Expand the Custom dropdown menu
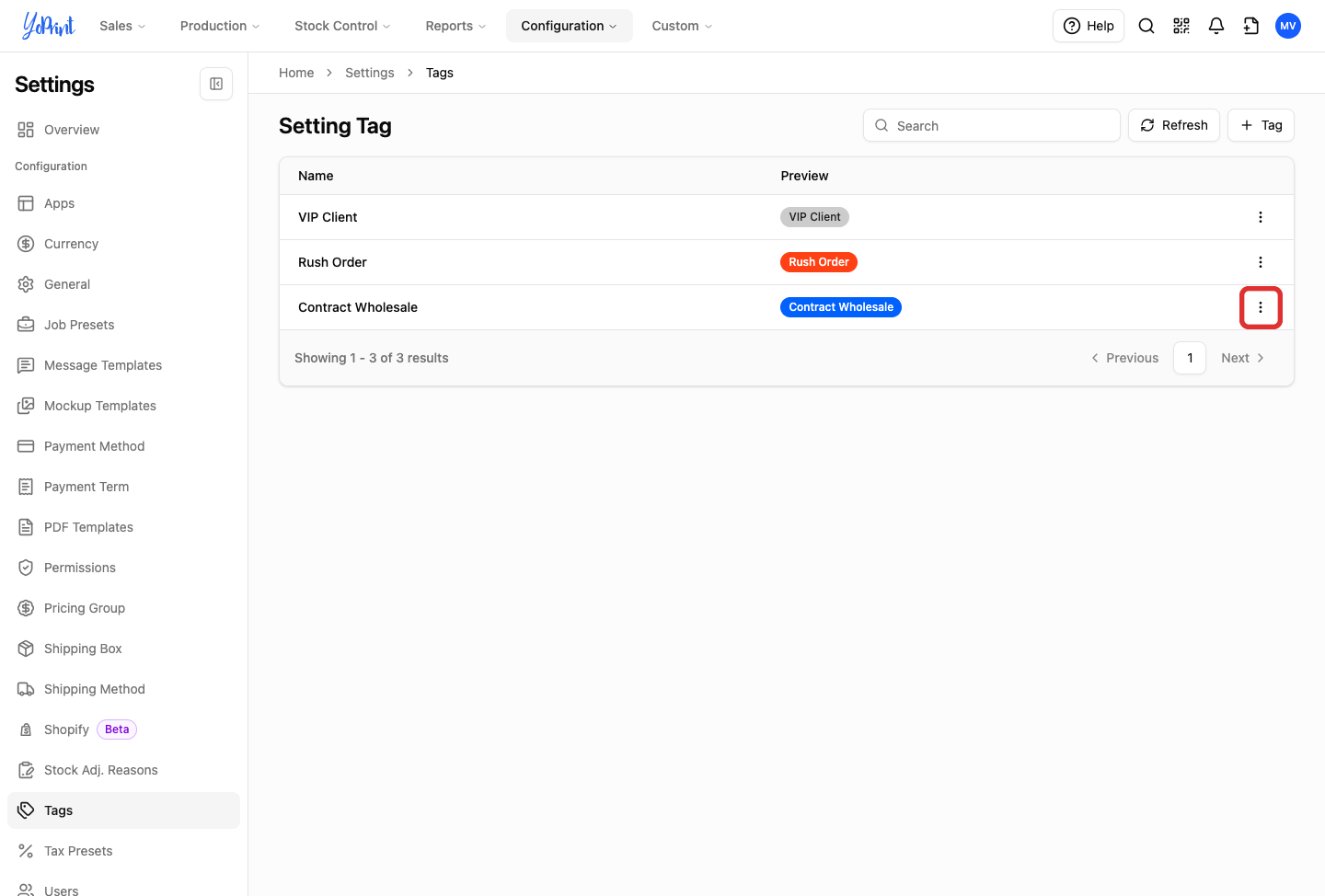1325x896 pixels. click(682, 26)
